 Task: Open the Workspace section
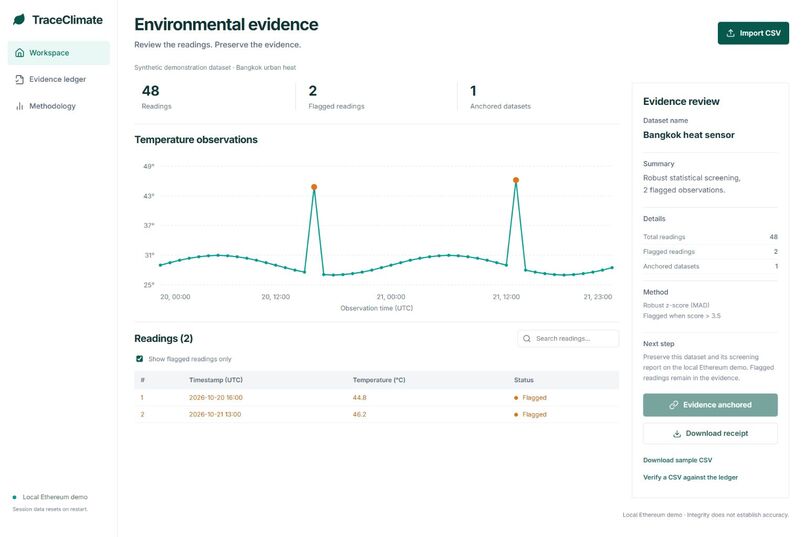click(x=59, y=53)
